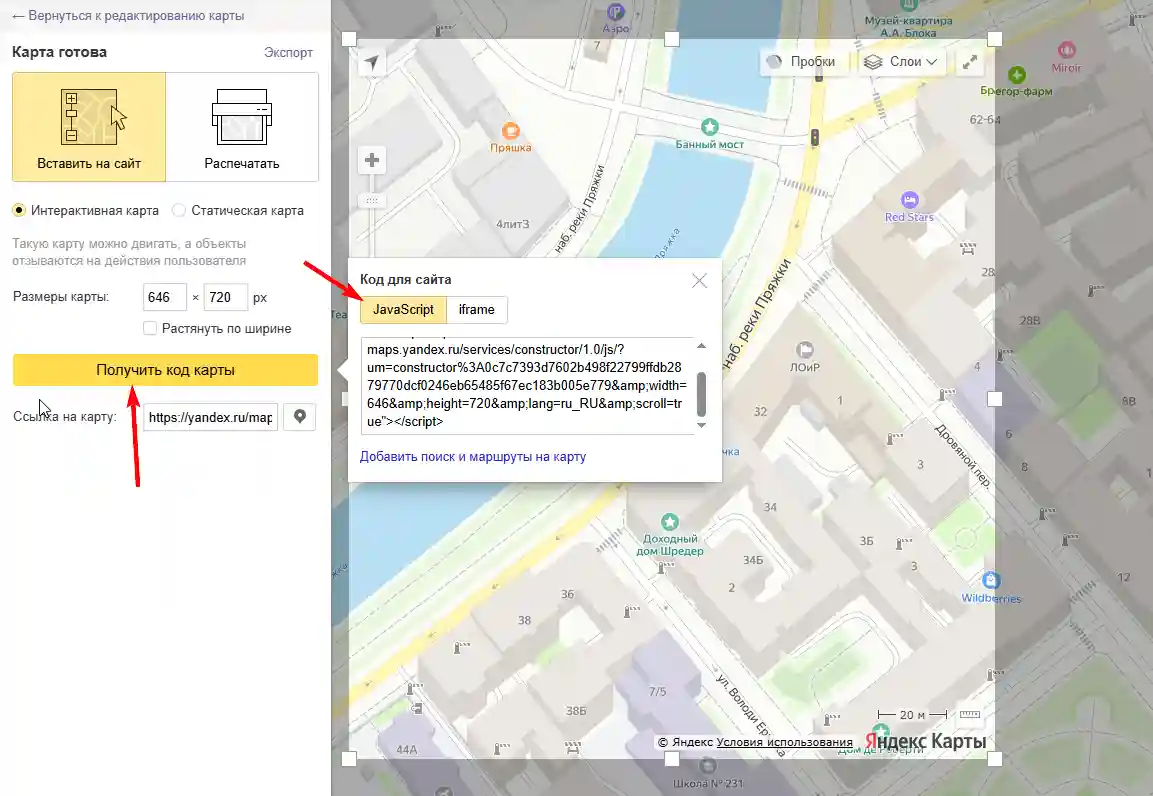Viewport: 1153px width, 796px height.
Task: Expand the map to fullscreen
Action: click(969, 62)
